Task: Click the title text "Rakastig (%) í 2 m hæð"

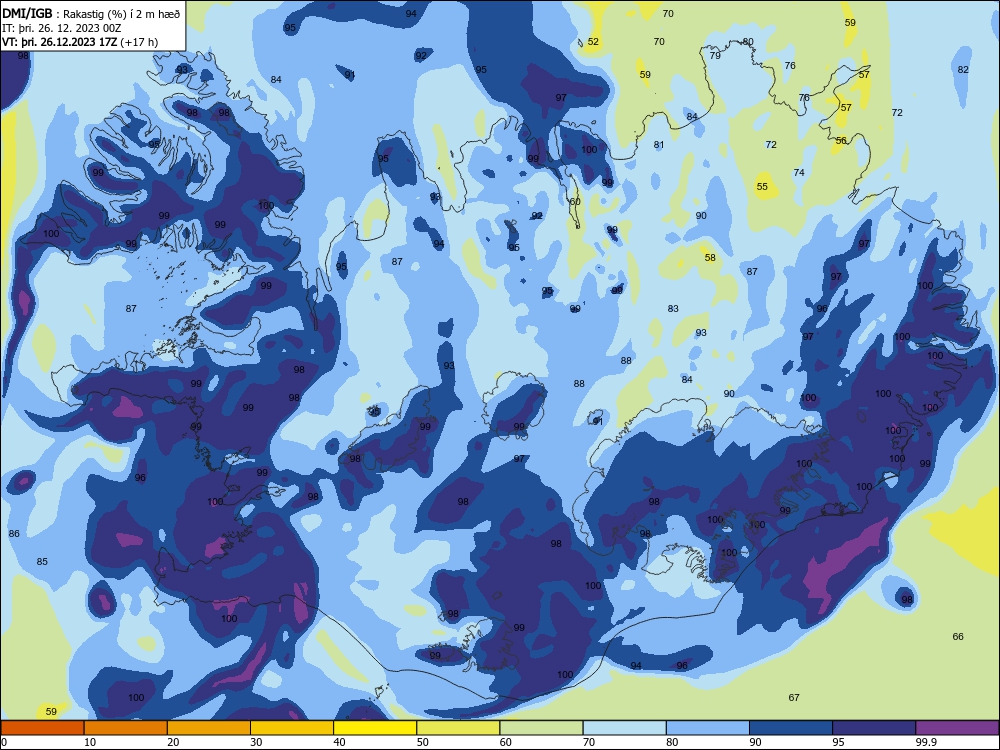Action: [121, 14]
